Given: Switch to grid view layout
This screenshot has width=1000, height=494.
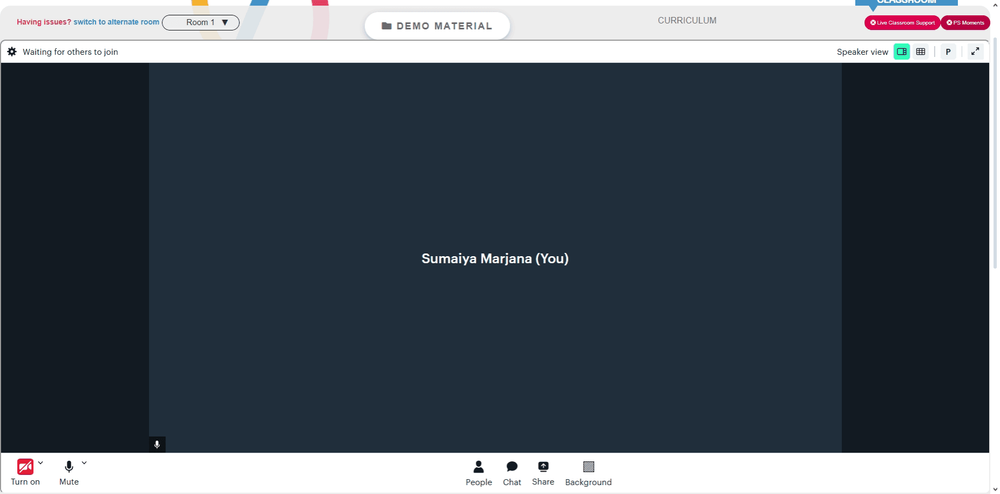Looking at the screenshot, I should 920,52.
